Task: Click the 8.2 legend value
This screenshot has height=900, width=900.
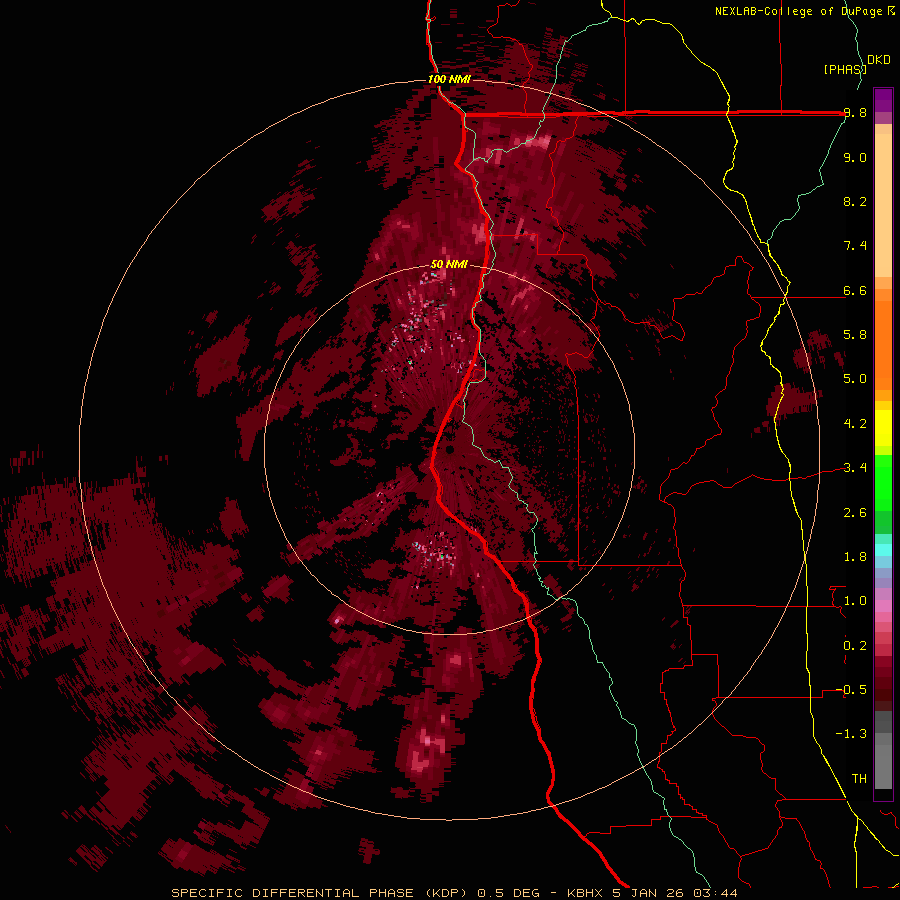Action: pos(855,201)
